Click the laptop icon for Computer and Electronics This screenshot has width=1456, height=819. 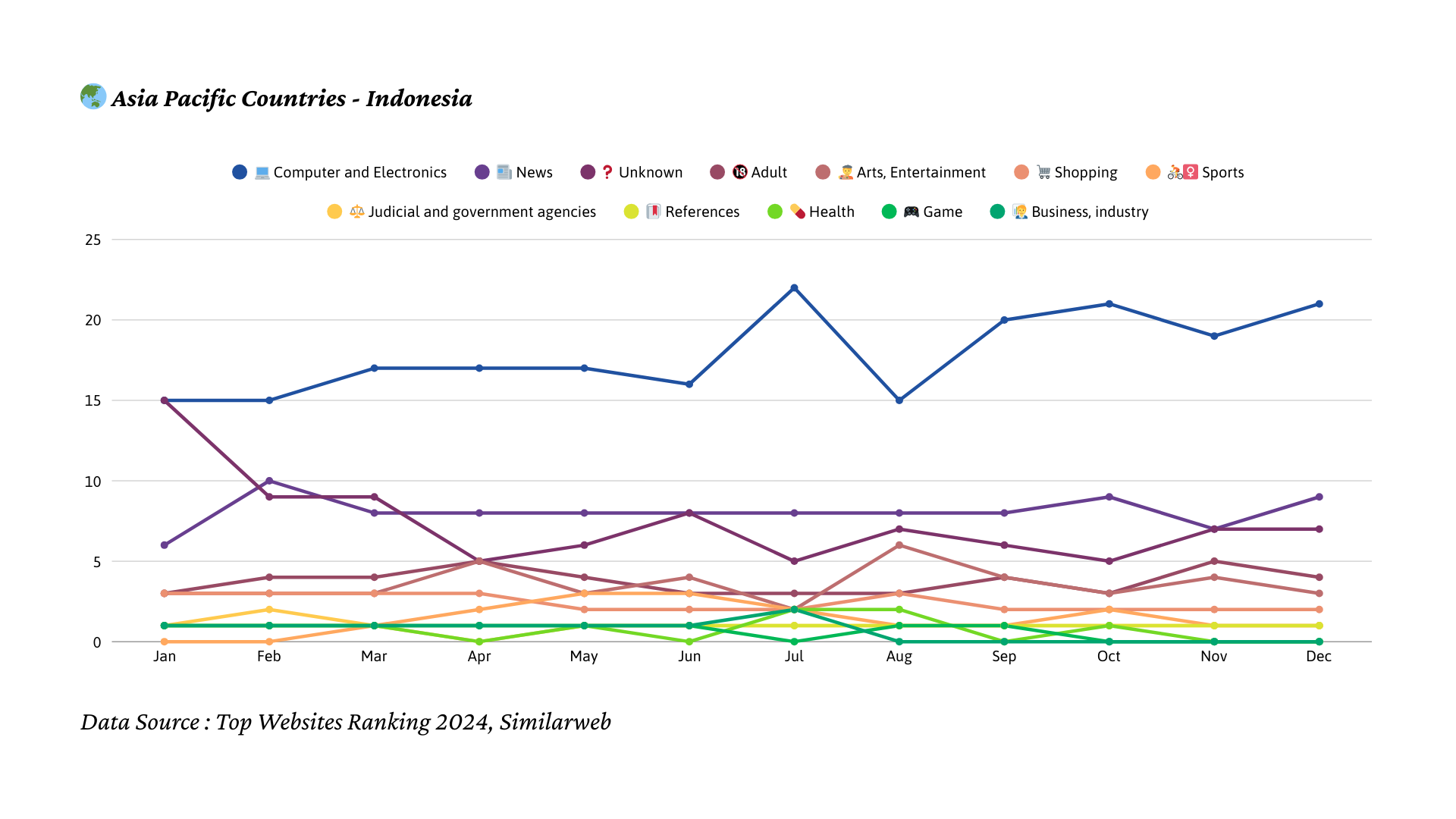pyautogui.click(x=262, y=173)
